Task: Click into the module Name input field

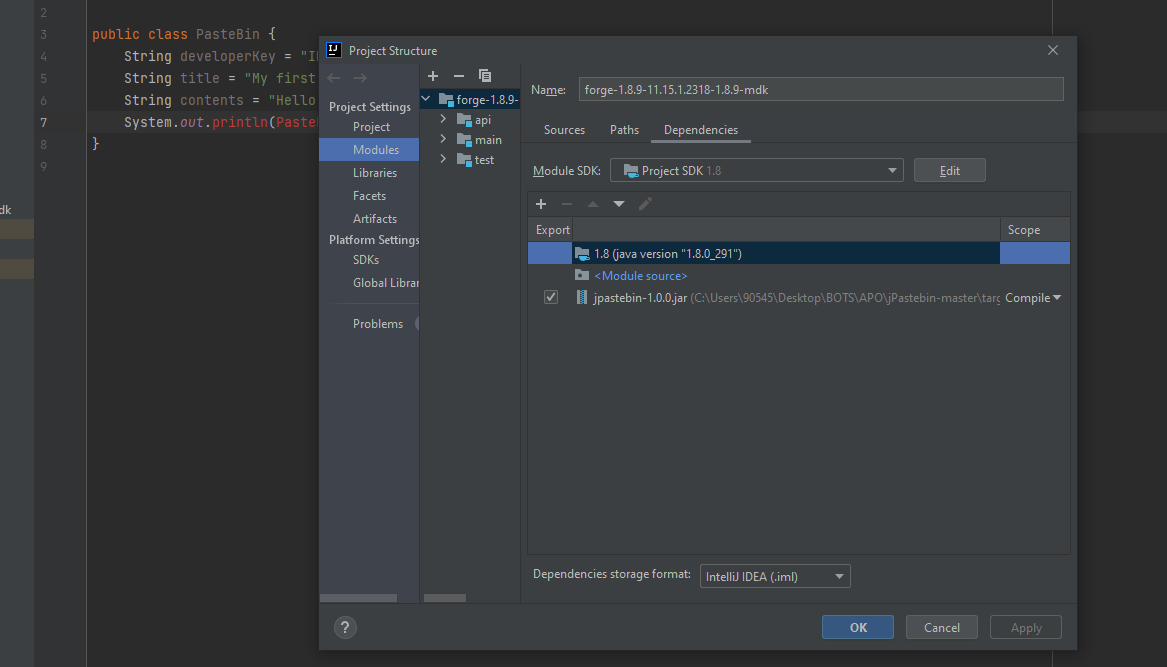Action: (821, 89)
